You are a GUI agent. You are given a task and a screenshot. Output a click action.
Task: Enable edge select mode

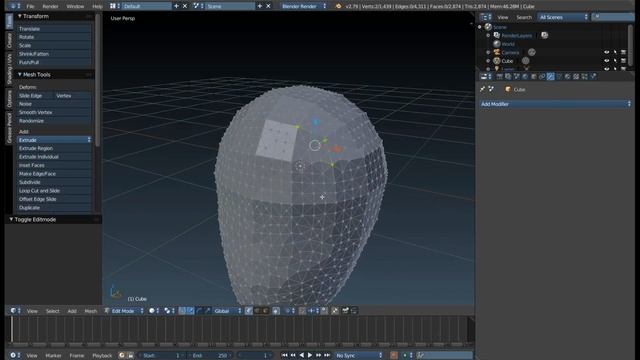tap(257, 311)
